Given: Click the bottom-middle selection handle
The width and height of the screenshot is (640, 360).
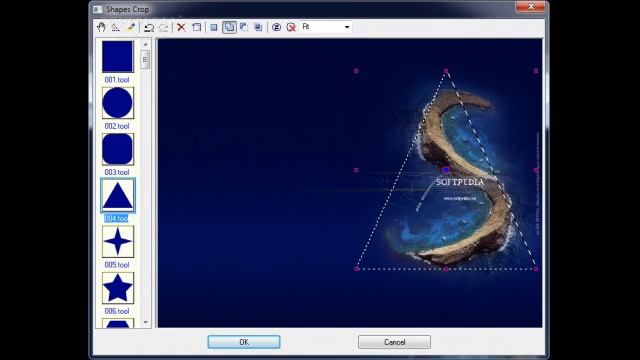Looking at the screenshot, I should click(x=446, y=269).
